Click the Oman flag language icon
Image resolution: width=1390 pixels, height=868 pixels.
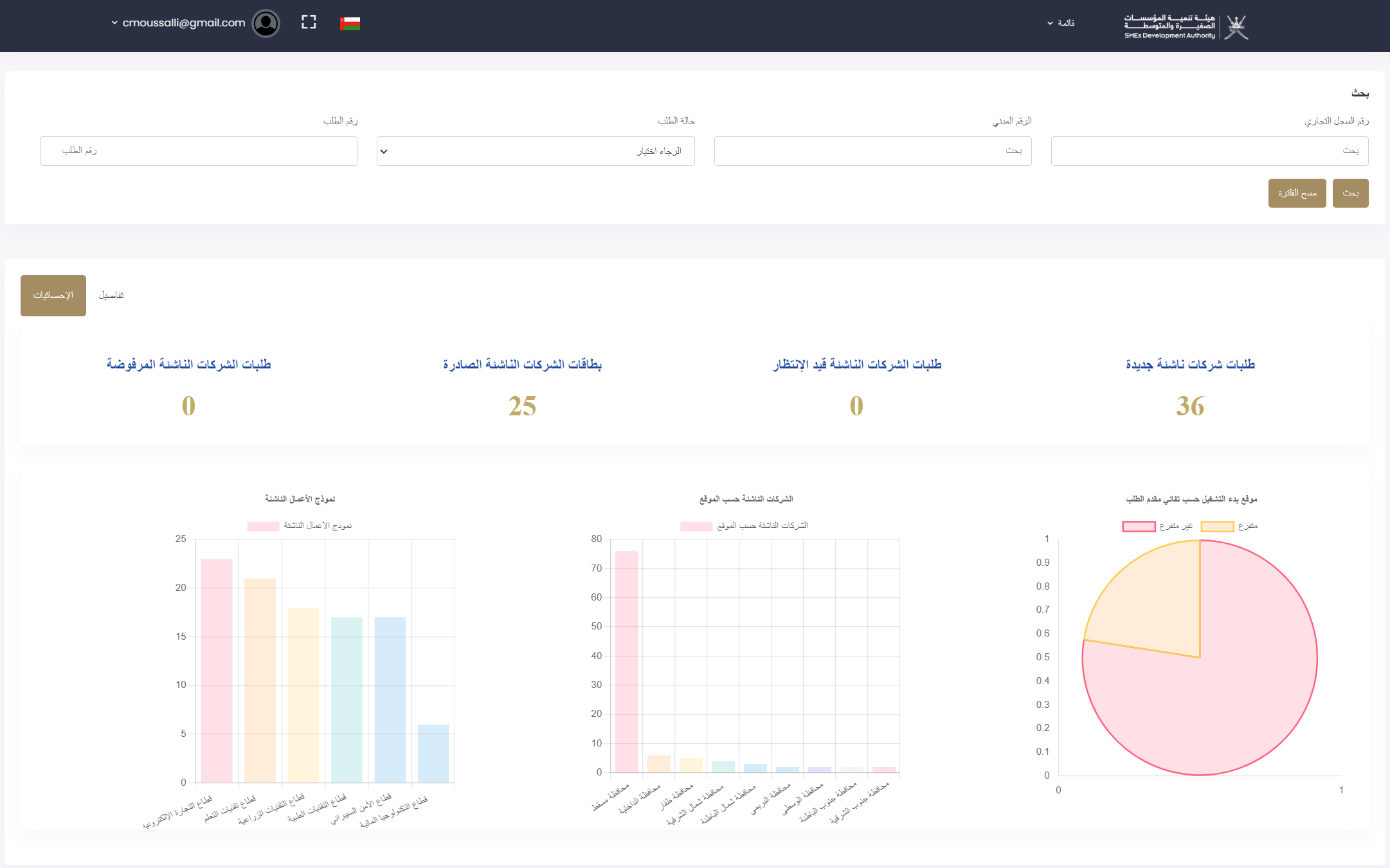click(350, 24)
